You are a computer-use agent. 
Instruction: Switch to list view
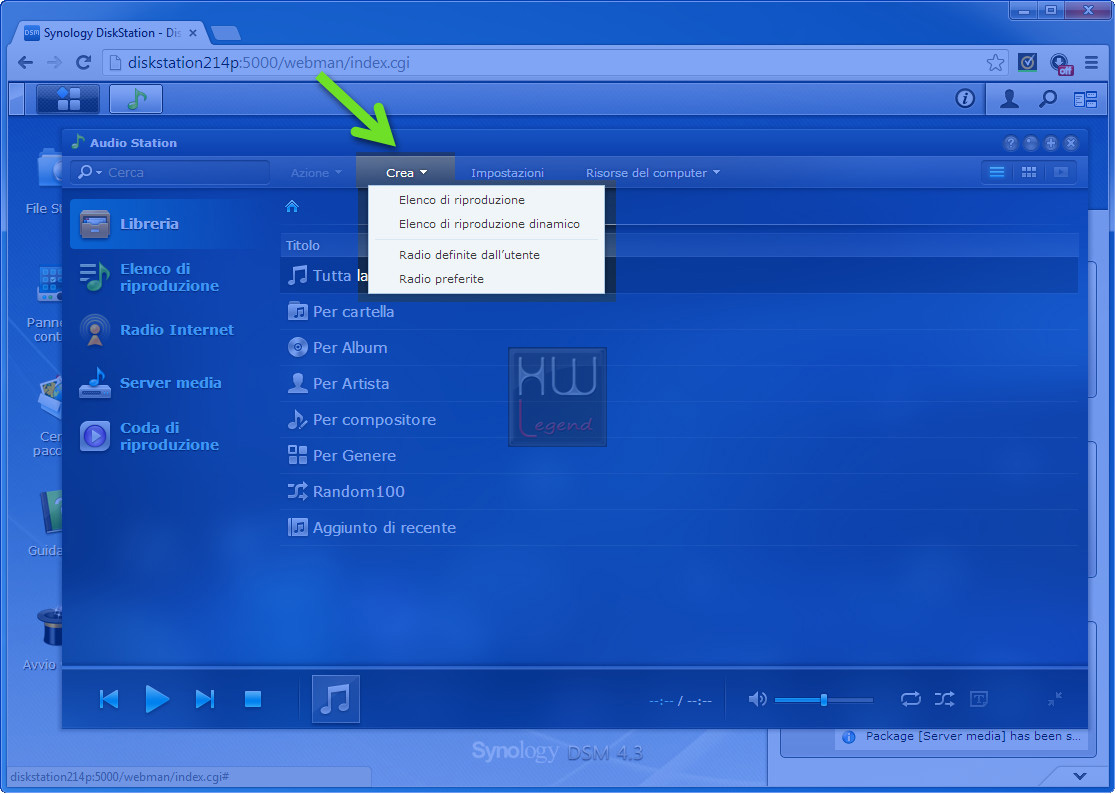[996, 172]
